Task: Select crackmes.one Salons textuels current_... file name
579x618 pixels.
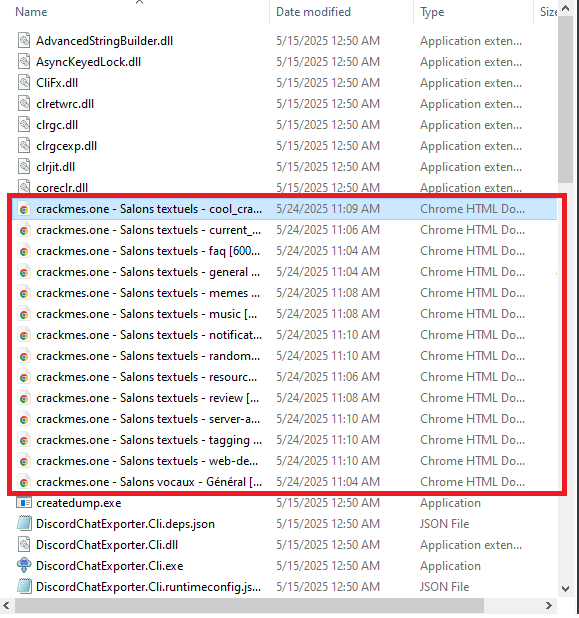Action: click(149, 230)
